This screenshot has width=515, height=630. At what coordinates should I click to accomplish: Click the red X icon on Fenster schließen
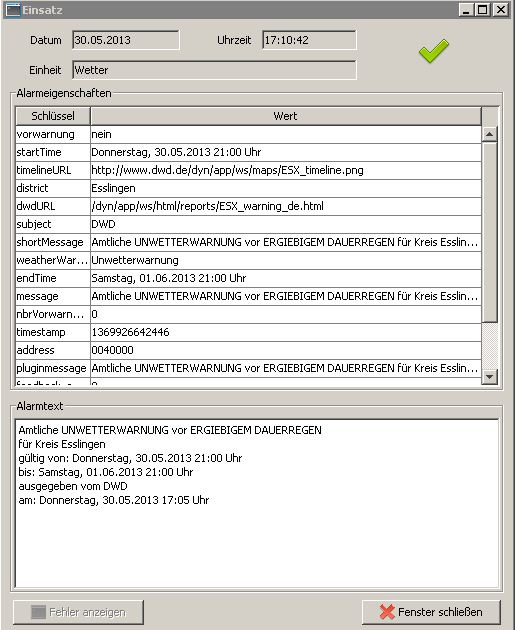pyautogui.click(x=387, y=612)
